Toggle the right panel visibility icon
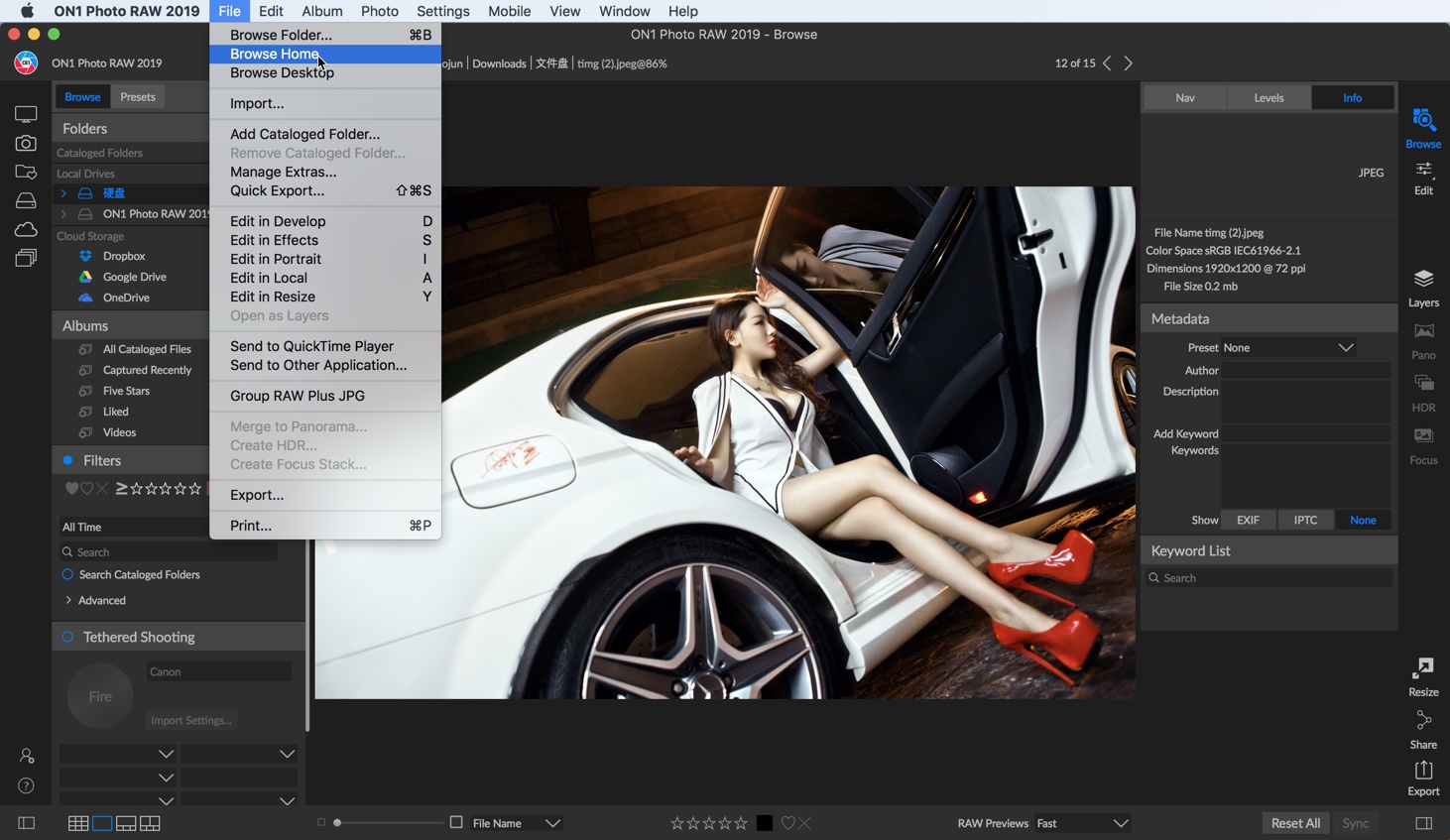Viewport: 1450px width, 840px height. pos(1423,823)
